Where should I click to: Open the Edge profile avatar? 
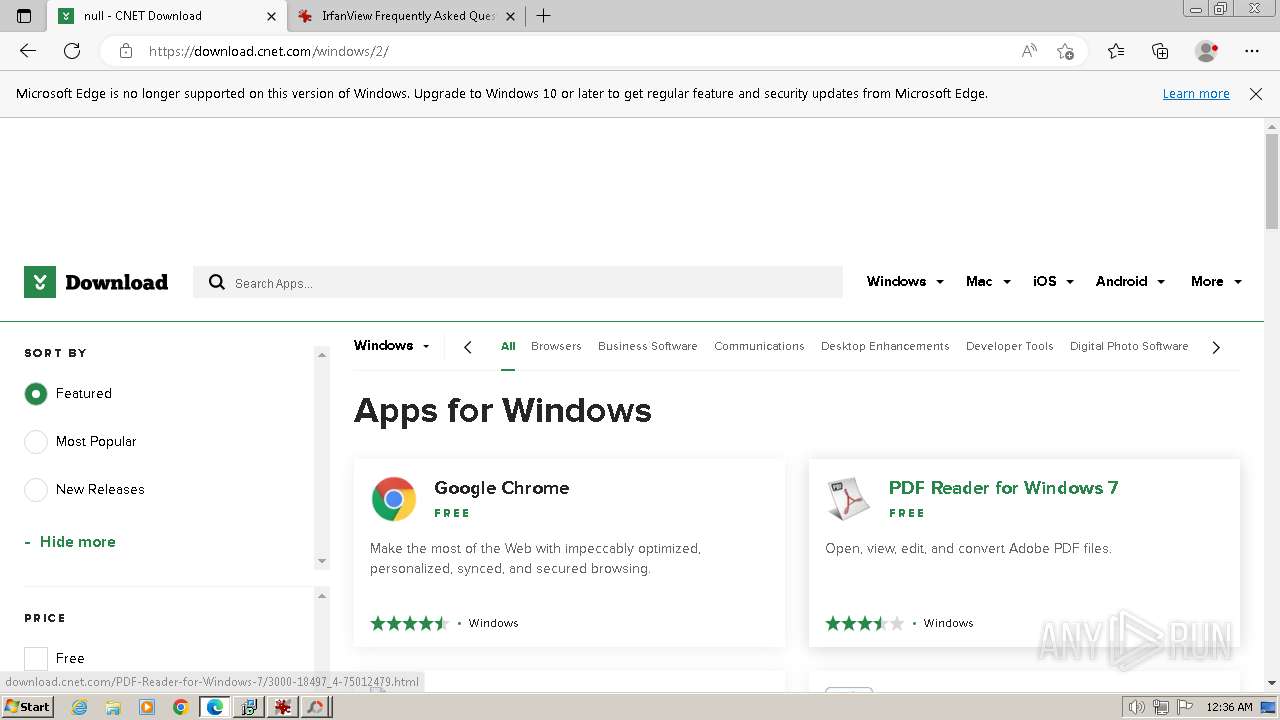click(x=1207, y=51)
